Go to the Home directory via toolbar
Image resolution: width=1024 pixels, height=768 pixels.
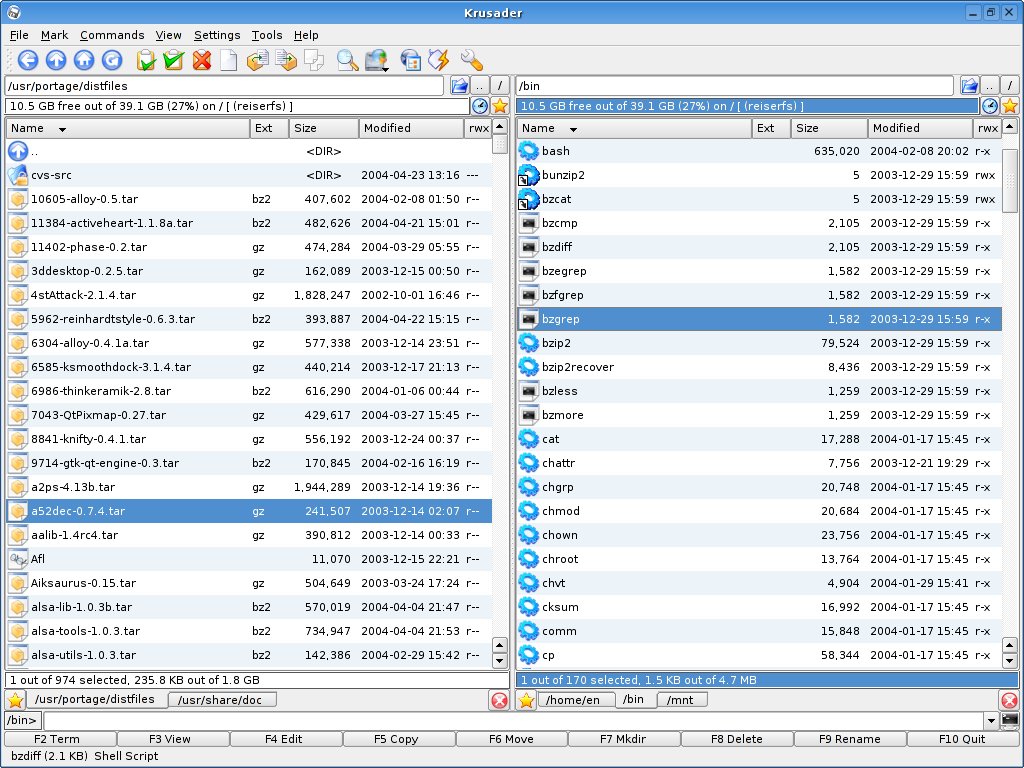[x=84, y=60]
